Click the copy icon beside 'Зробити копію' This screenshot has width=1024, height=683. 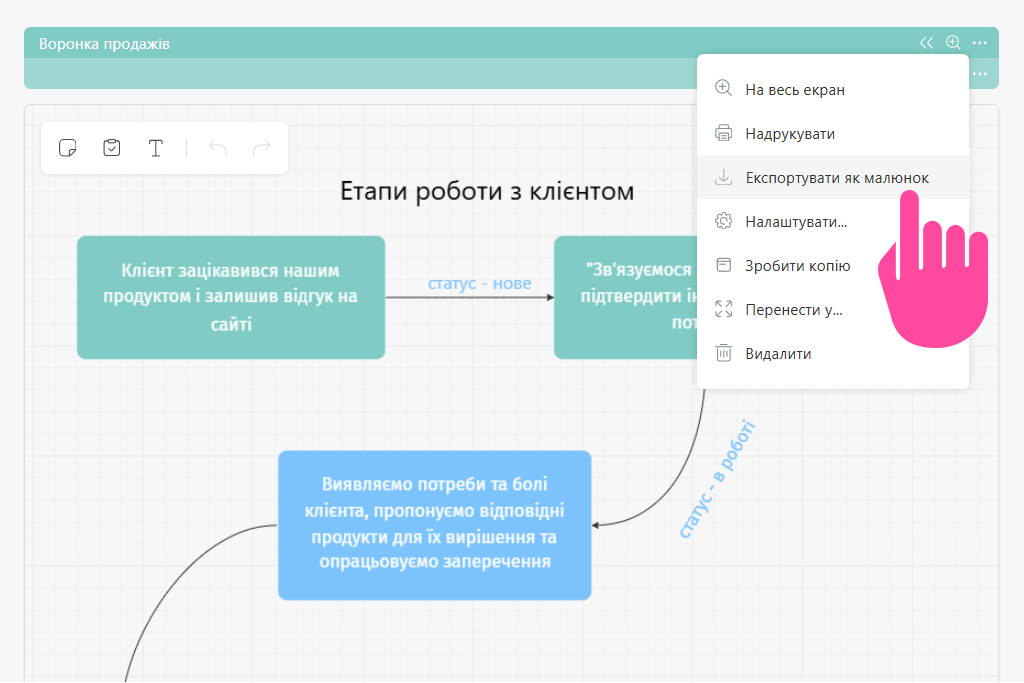pos(724,264)
